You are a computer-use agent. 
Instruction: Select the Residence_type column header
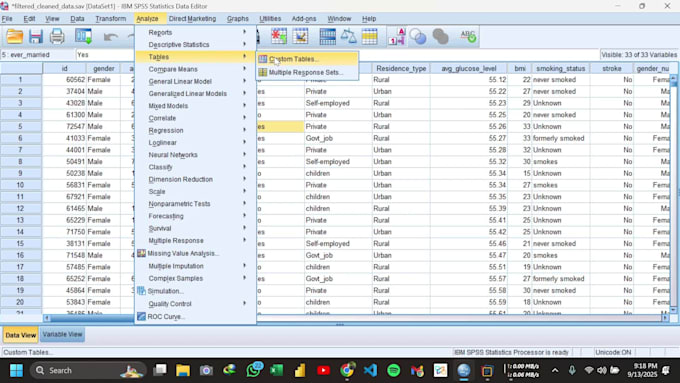tap(401, 69)
